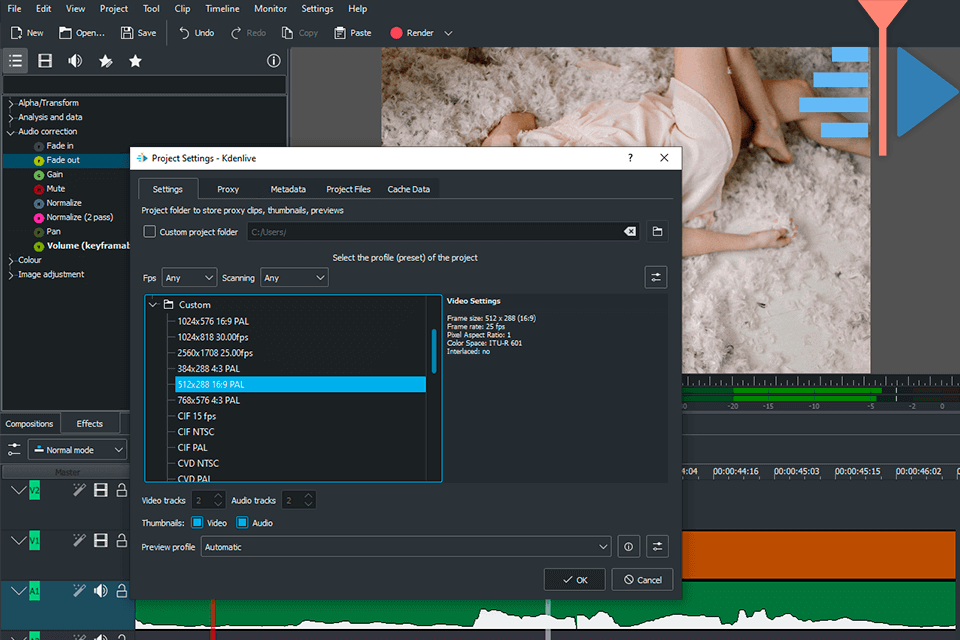The height and width of the screenshot is (640, 960).
Task: Toggle Video thumbnails checkbox
Action: [x=197, y=523]
